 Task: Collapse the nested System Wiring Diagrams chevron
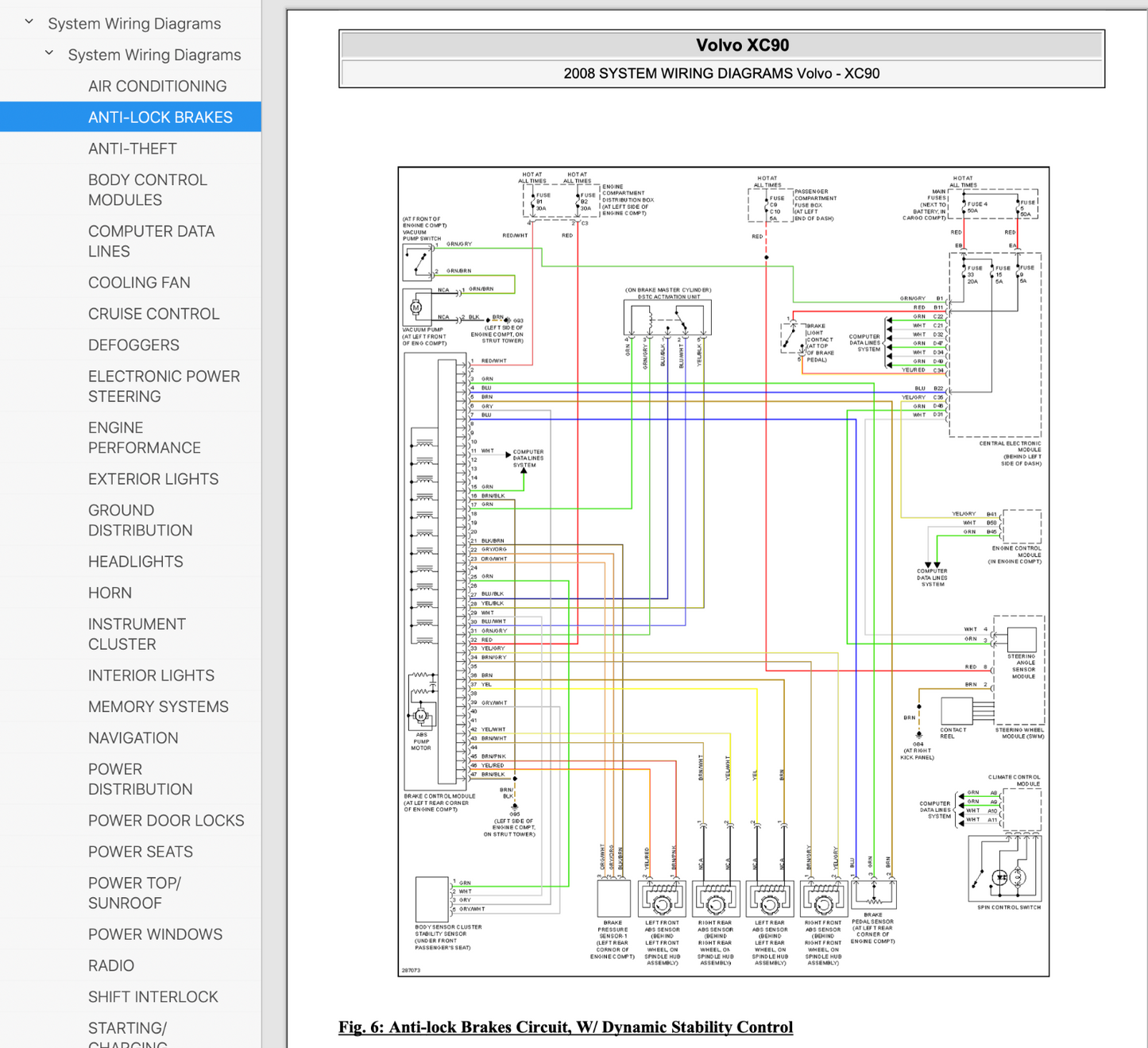click(49, 53)
